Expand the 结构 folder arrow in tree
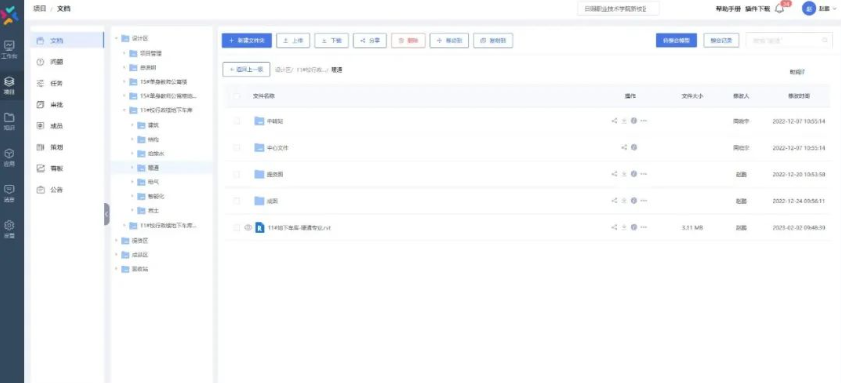The width and height of the screenshot is (841, 383). 132,139
